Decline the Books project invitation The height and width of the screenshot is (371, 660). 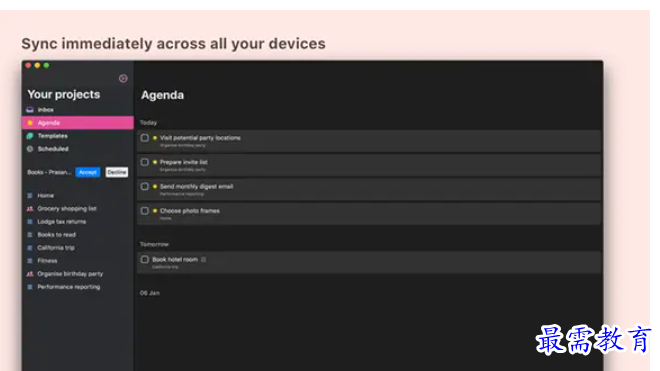pyautogui.click(x=117, y=172)
